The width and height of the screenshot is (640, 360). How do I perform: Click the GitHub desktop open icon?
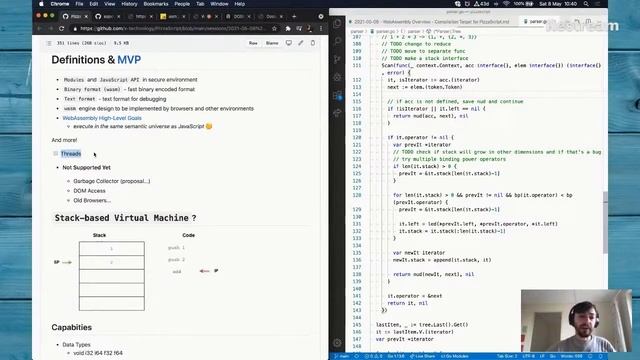click(289, 43)
